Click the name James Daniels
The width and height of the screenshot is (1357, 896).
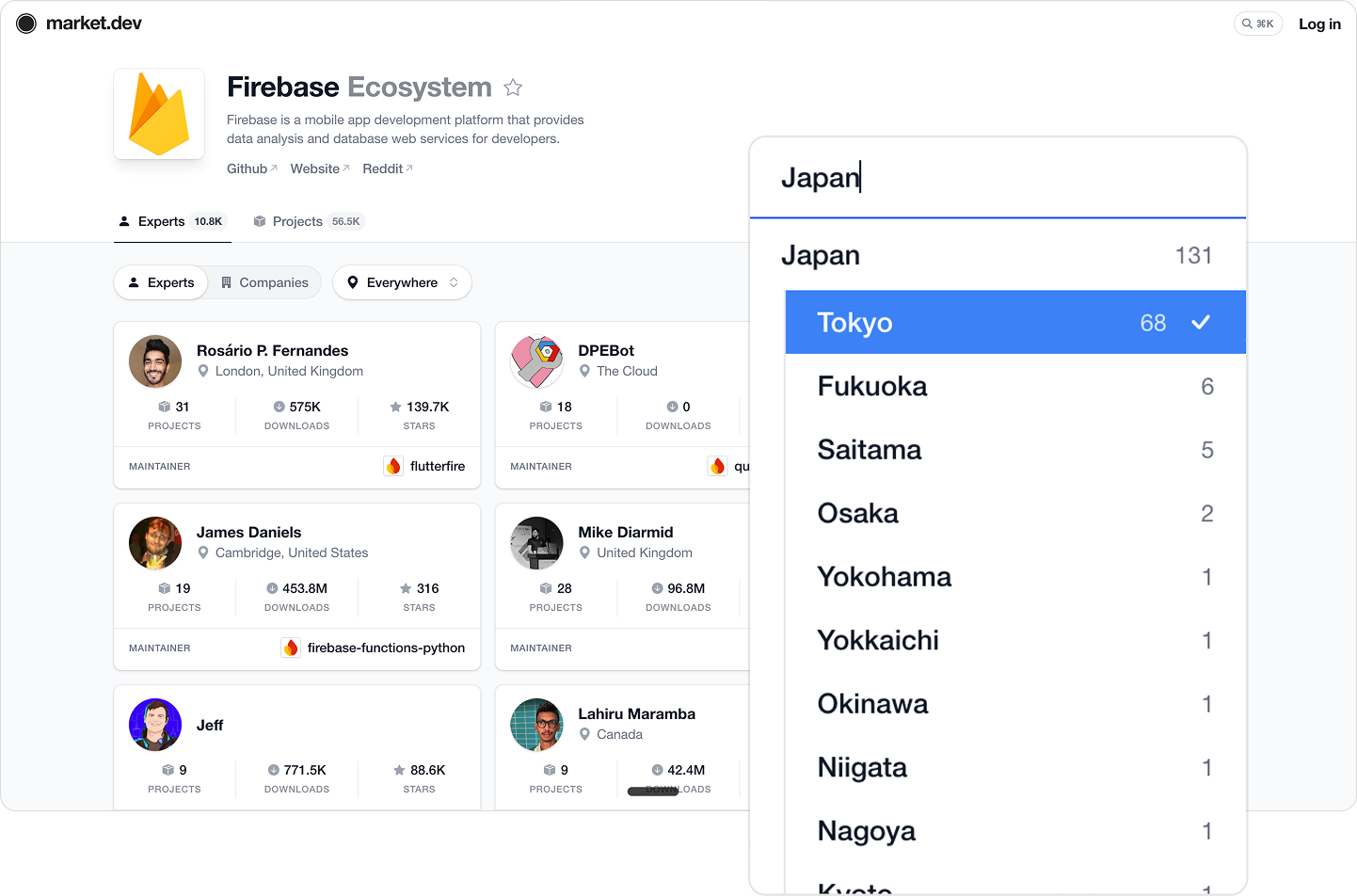tap(249, 532)
